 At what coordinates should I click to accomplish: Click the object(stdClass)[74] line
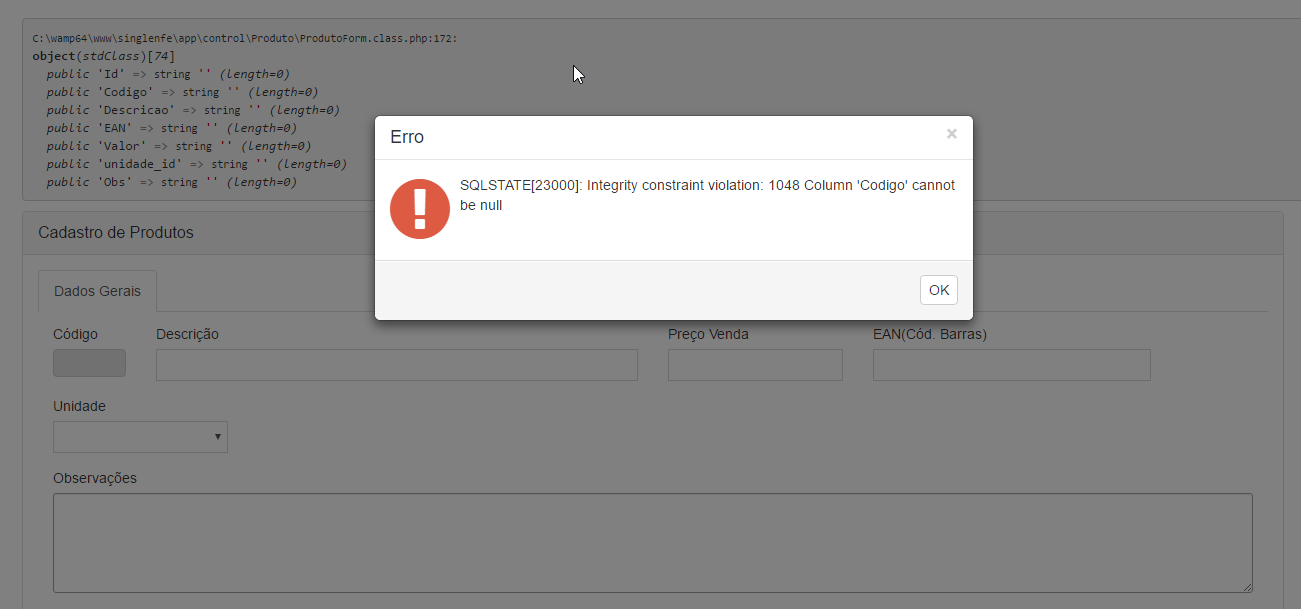click(x=103, y=56)
